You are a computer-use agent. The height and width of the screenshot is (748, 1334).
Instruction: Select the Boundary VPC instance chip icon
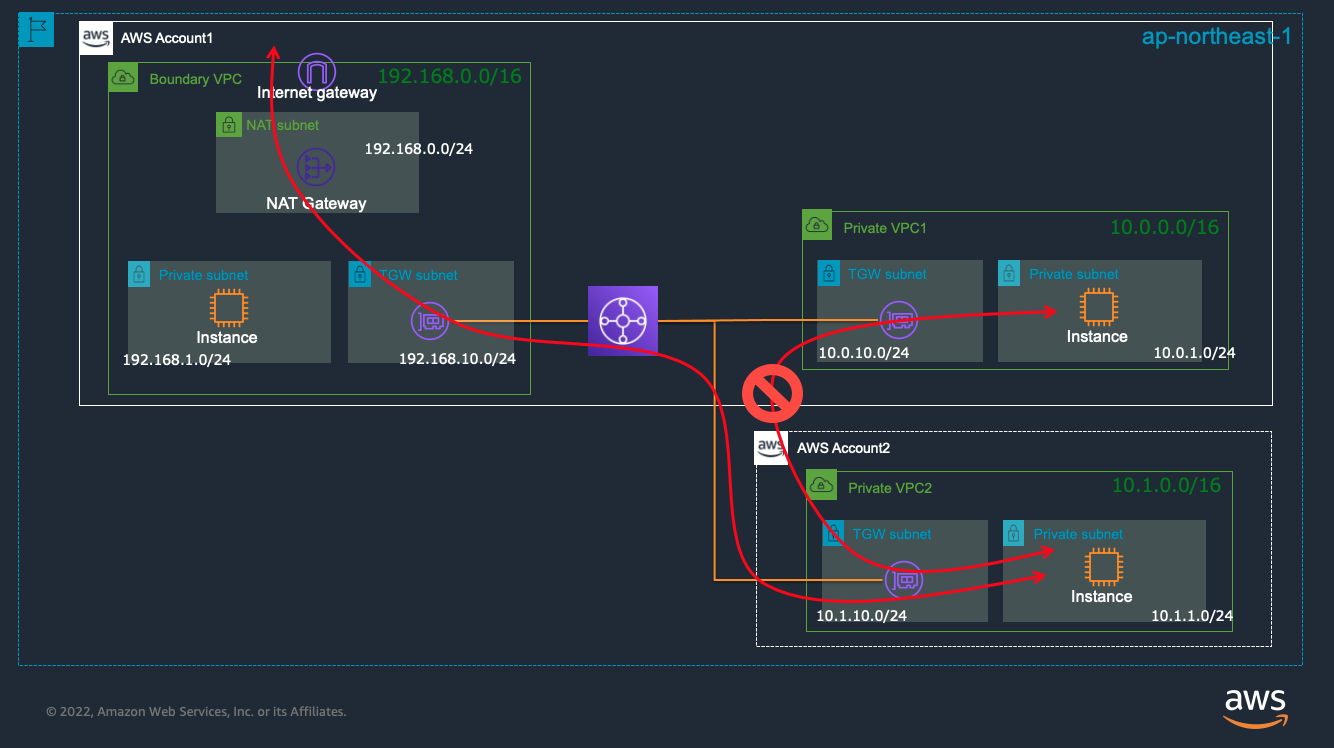(227, 308)
